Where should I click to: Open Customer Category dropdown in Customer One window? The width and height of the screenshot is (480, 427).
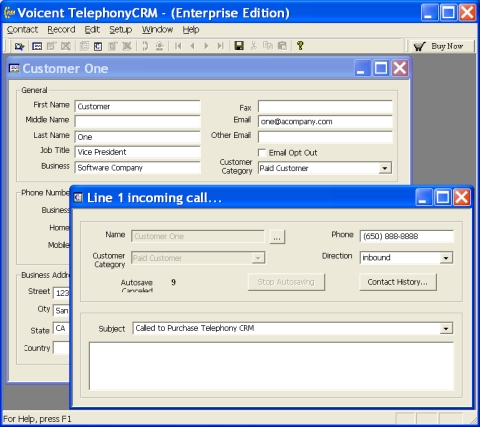pos(385,168)
